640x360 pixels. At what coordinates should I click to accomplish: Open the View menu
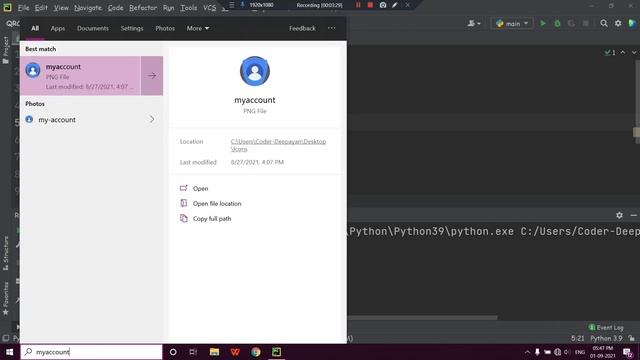click(61, 8)
